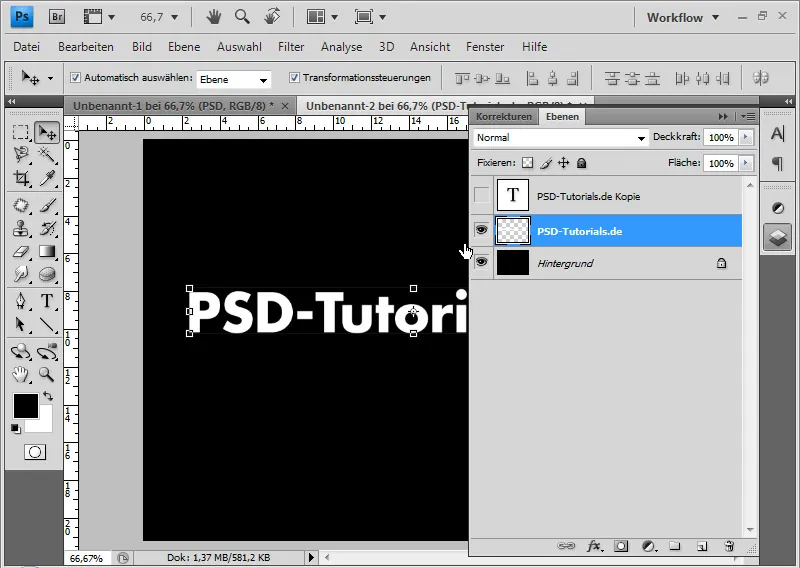Open the Fenster menu
This screenshot has height=568, width=800.
(x=485, y=47)
